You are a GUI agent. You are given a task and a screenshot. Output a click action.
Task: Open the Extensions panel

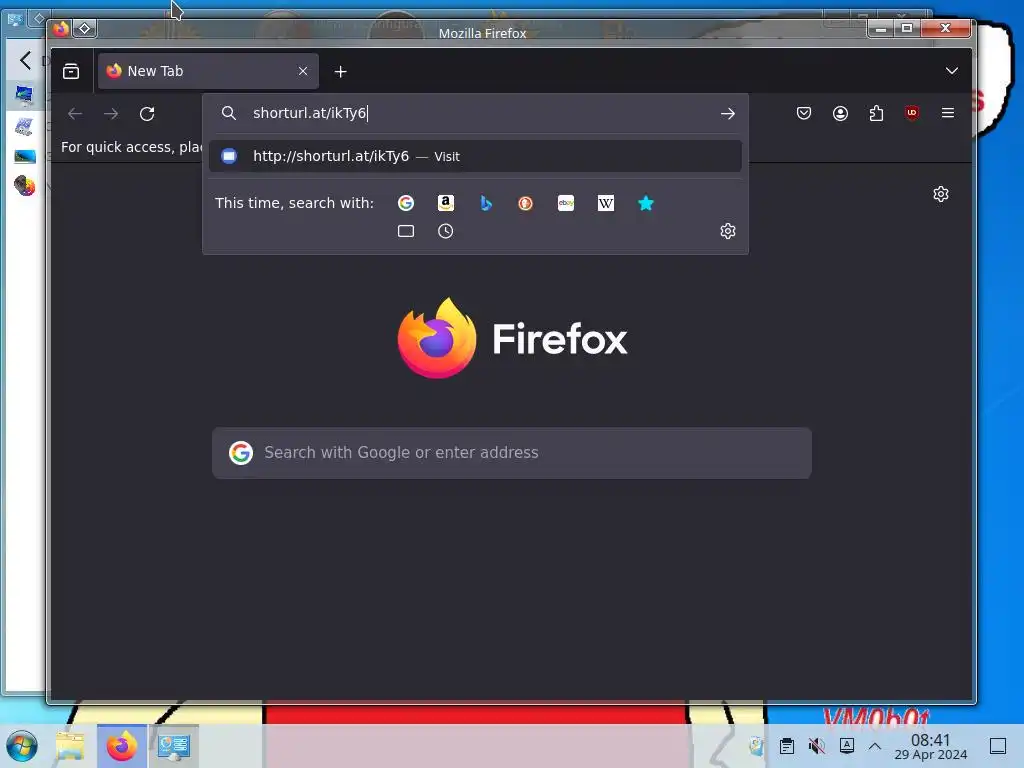pyautogui.click(x=876, y=113)
